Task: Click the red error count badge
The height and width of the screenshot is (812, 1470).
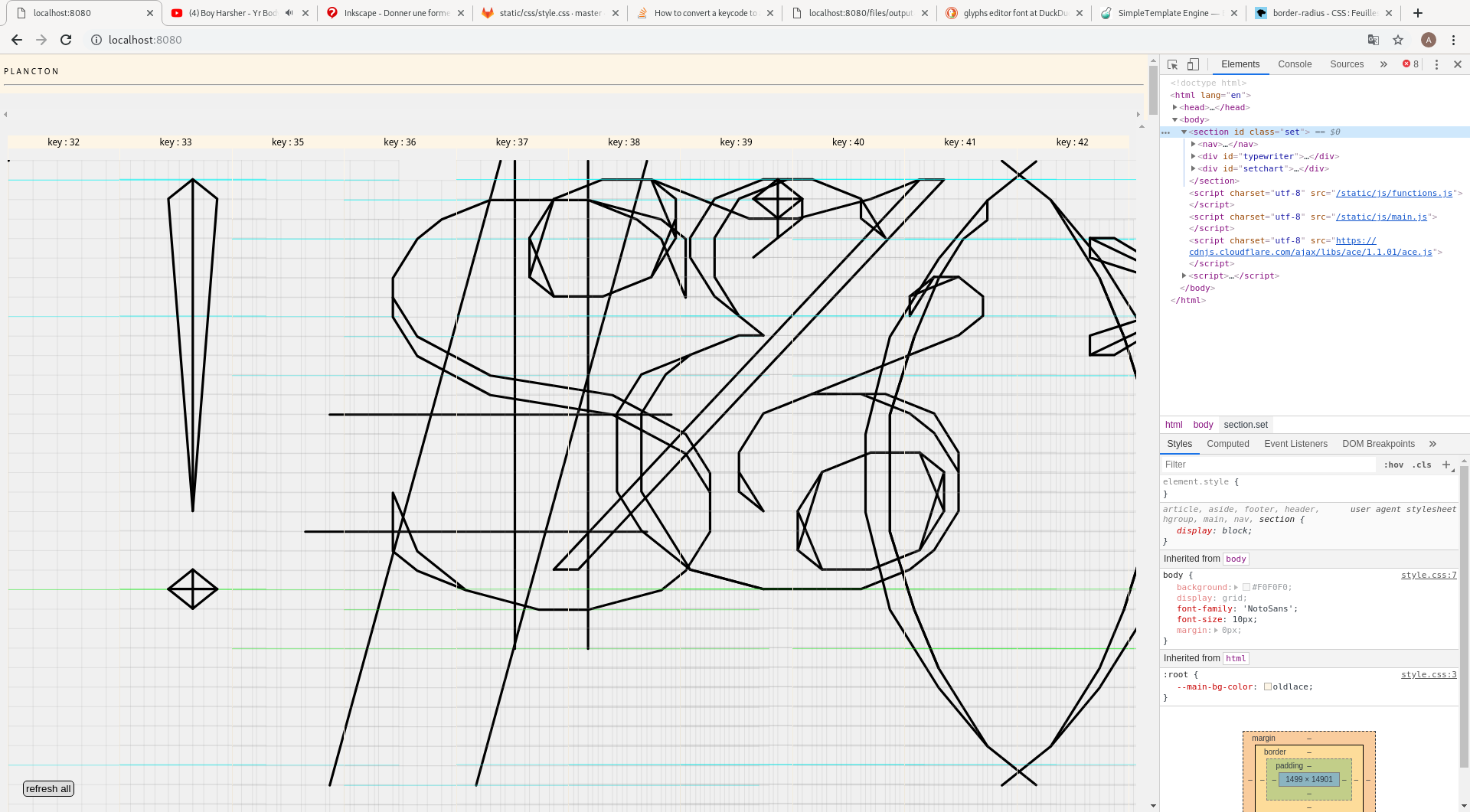Action: (1410, 64)
